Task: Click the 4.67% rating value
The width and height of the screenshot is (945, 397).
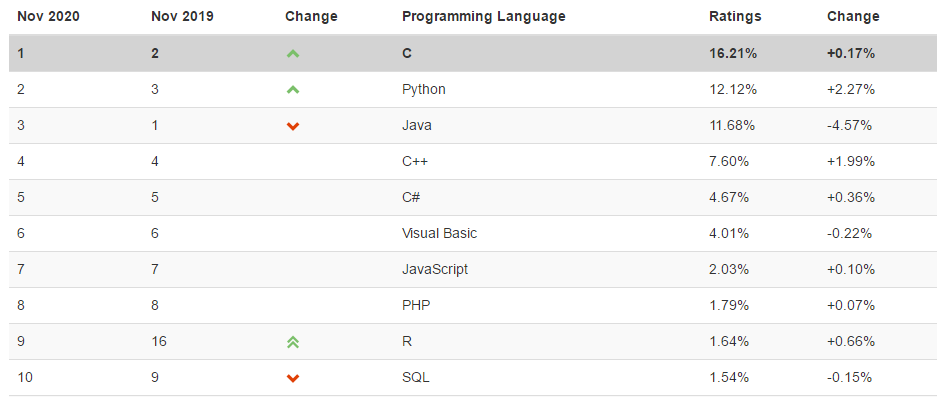Action: point(729,198)
